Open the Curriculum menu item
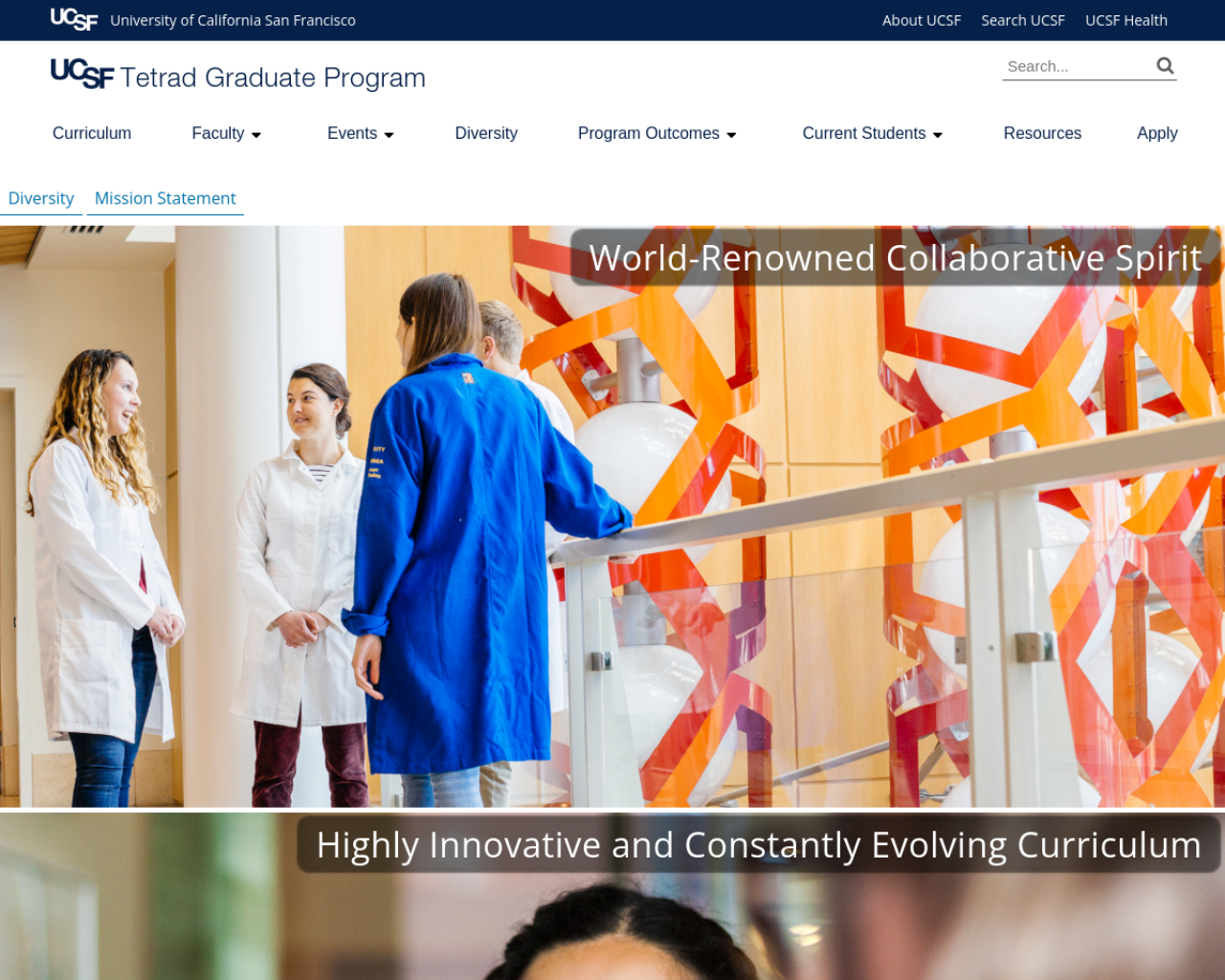The image size is (1225, 980). (92, 133)
